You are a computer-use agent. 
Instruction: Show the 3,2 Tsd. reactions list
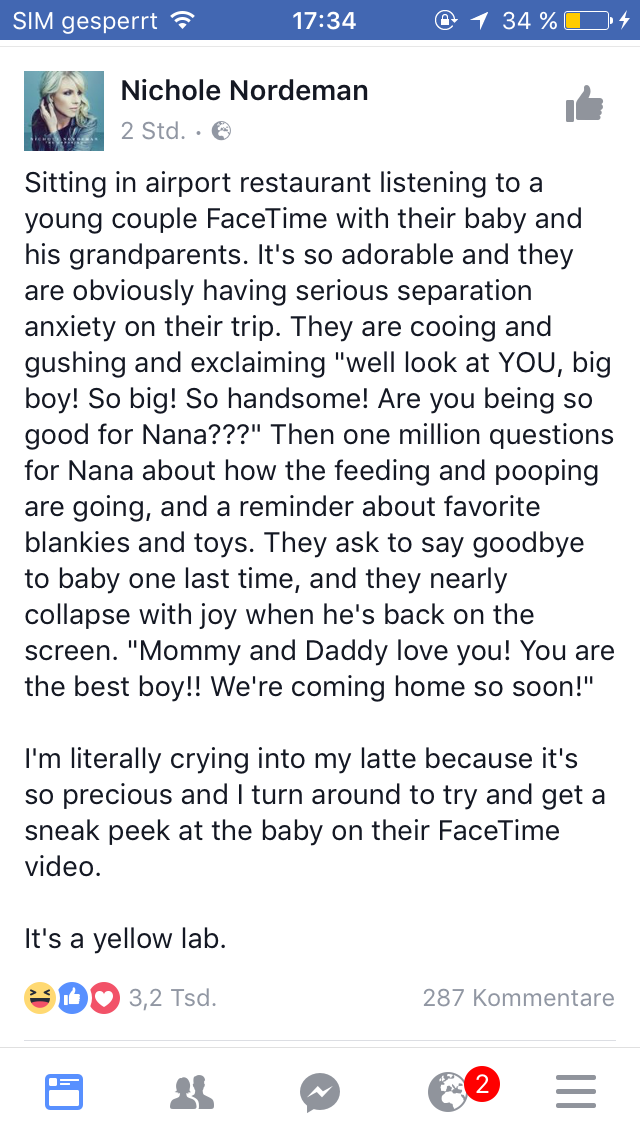point(173,997)
